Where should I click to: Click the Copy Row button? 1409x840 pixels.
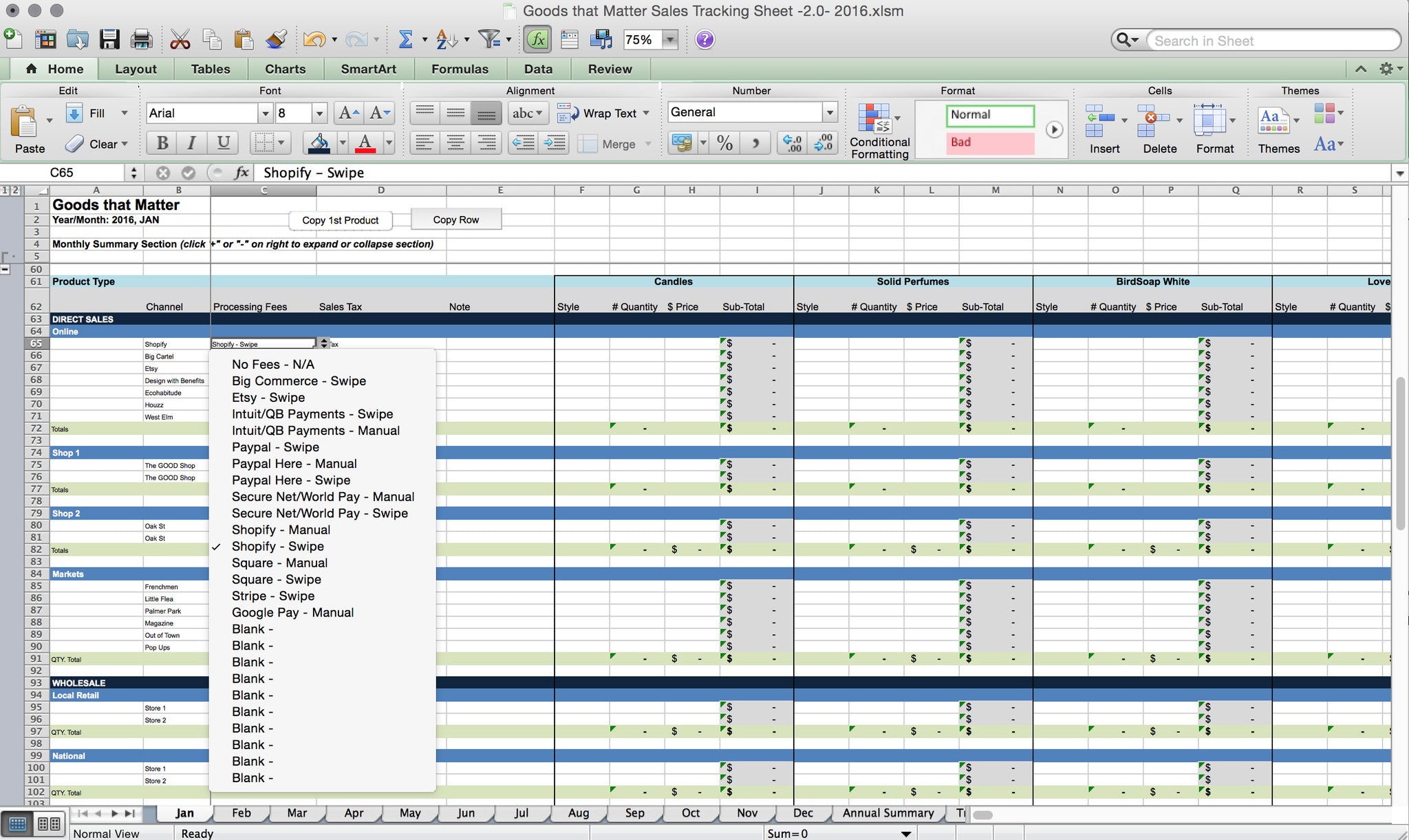tap(456, 219)
